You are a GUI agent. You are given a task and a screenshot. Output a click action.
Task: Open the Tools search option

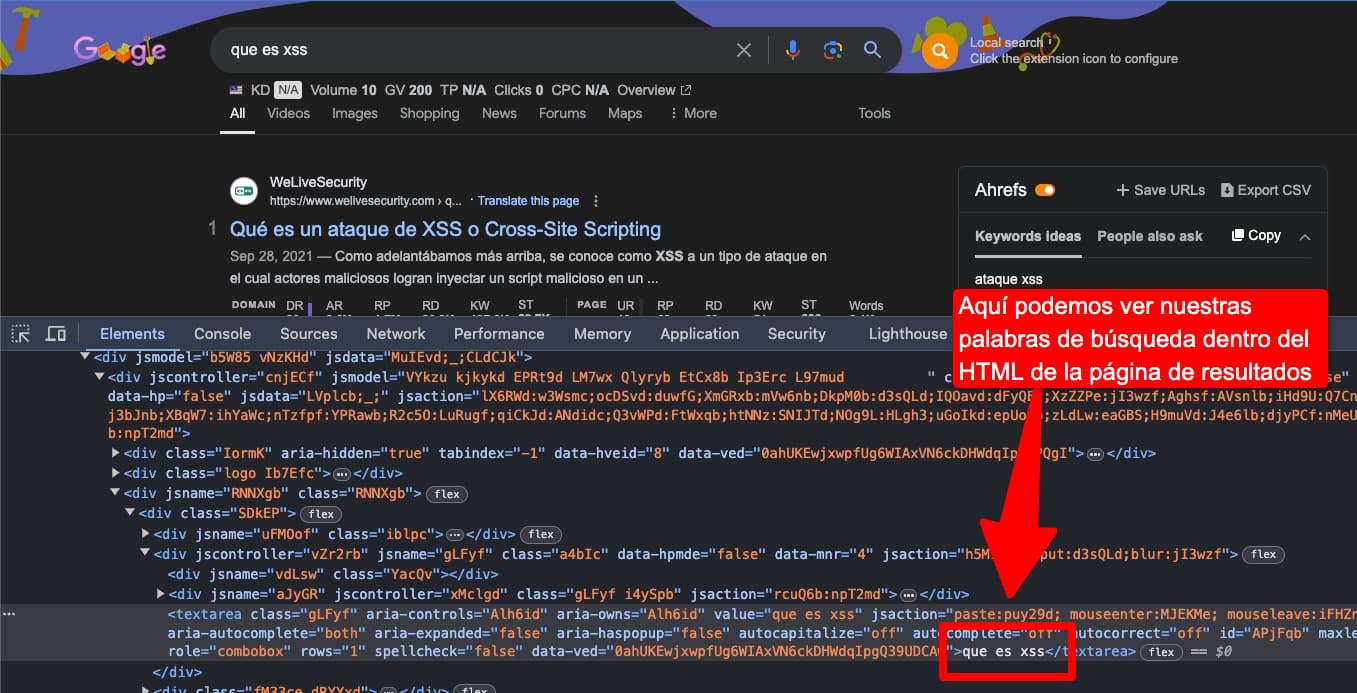(874, 113)
